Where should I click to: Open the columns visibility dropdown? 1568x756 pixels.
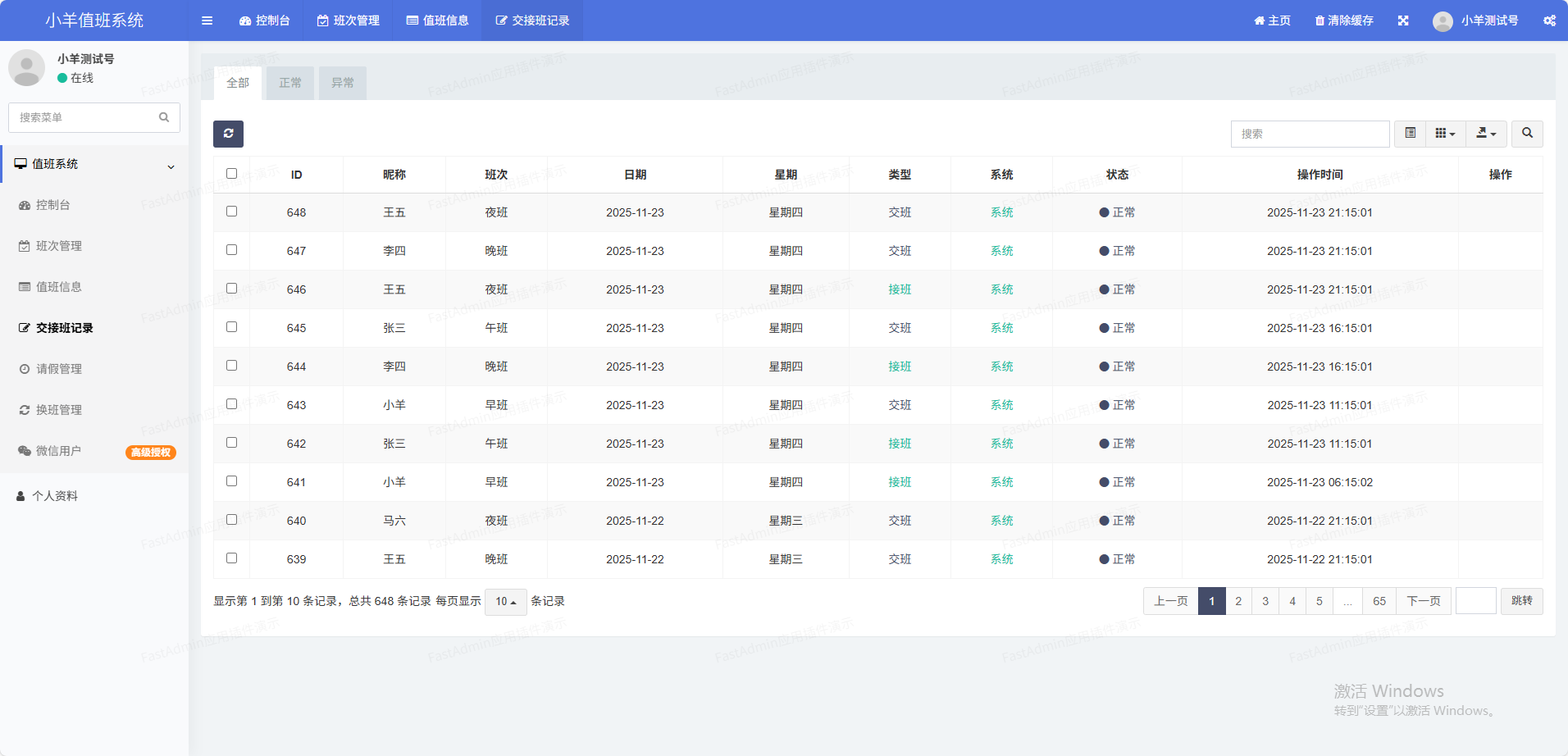1445,134
